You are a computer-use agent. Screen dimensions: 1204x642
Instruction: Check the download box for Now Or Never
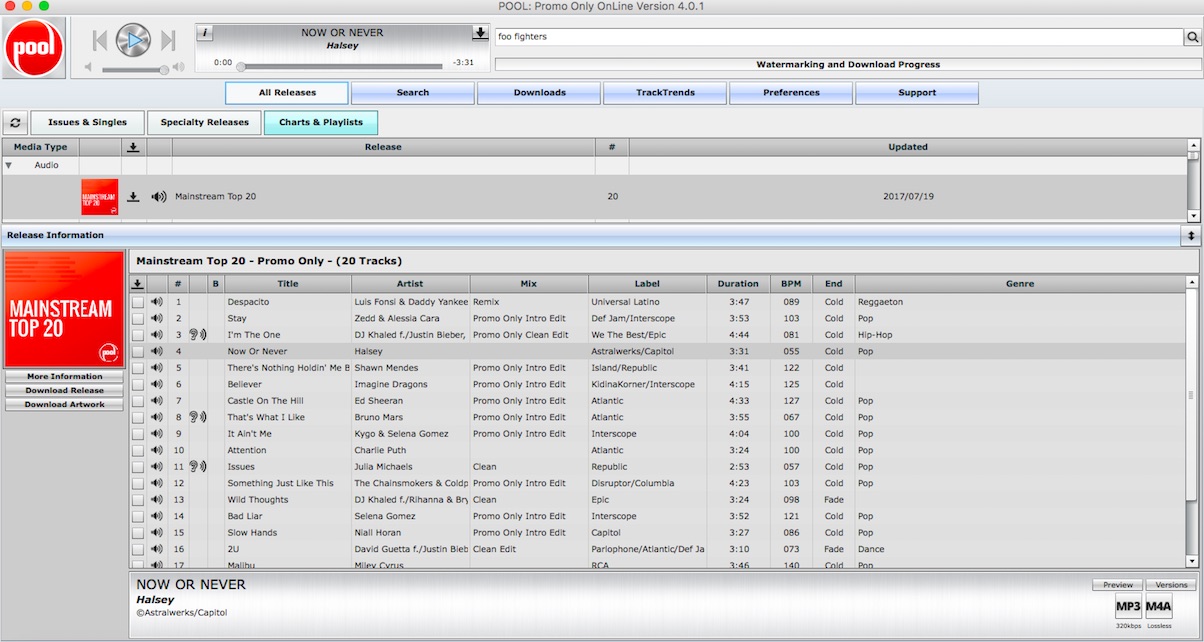(138, 351)
